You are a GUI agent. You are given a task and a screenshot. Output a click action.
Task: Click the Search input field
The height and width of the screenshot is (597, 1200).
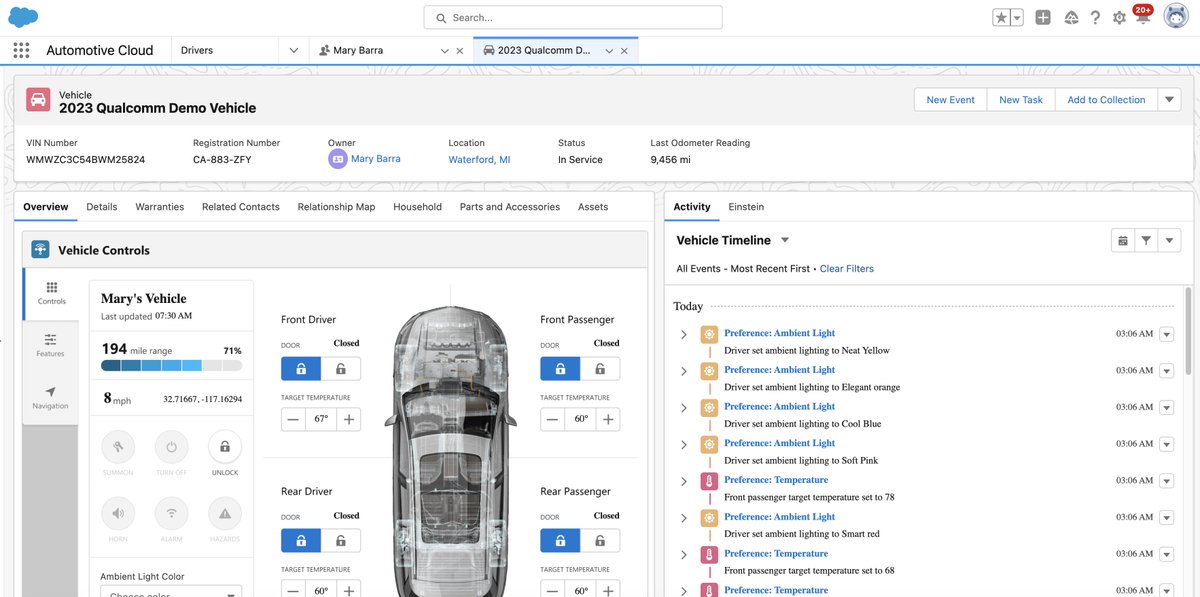click(x=573, y=17)
